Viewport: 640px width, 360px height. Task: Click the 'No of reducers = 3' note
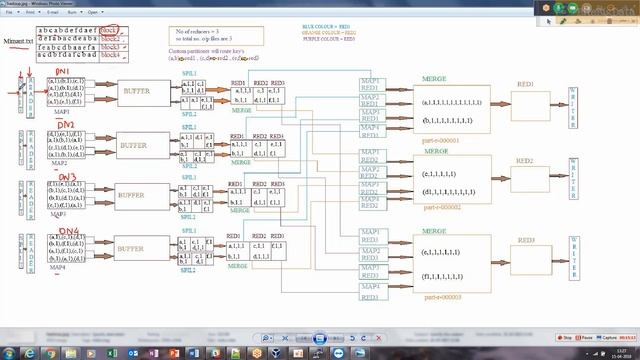coord(197,31)
